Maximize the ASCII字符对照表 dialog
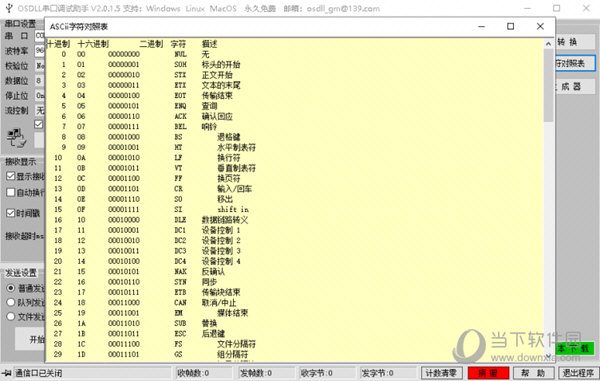 point(510,26)
